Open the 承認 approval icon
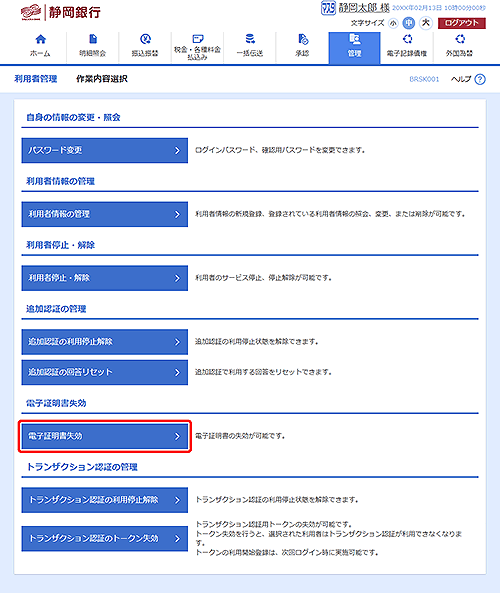The image size is (500, 593). point(303,39)
